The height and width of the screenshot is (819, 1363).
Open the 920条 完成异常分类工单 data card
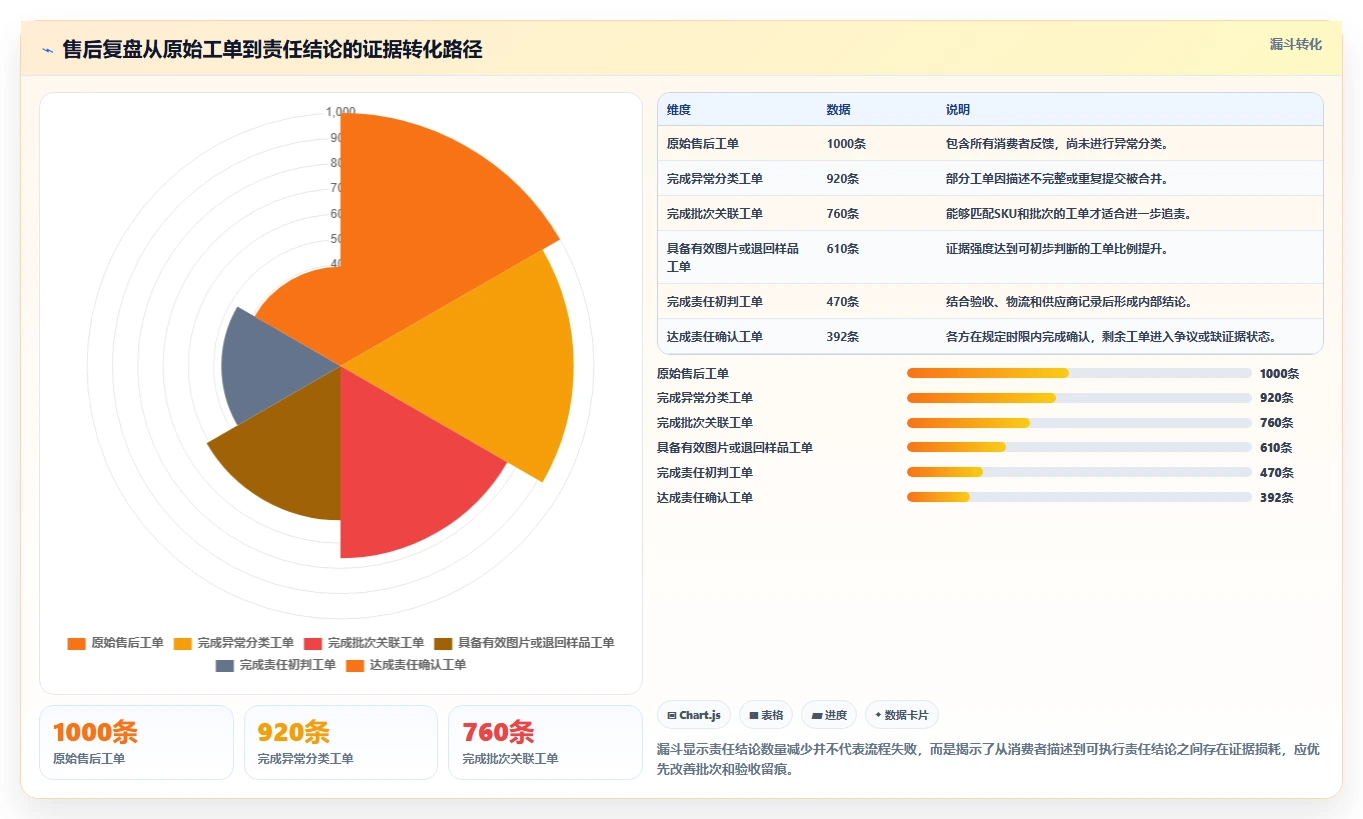click(341, 742)
